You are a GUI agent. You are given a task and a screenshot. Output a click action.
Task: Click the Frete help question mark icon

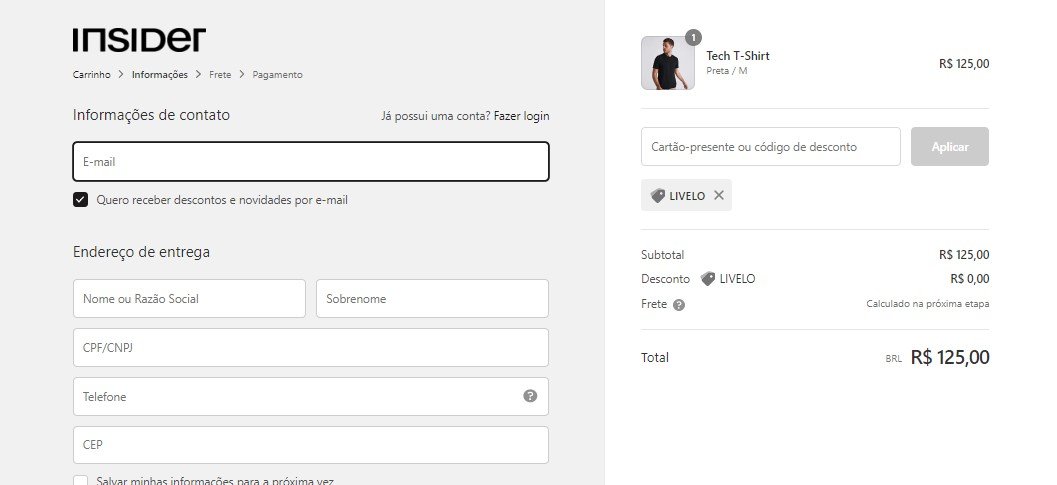click(x=679, y=305)
